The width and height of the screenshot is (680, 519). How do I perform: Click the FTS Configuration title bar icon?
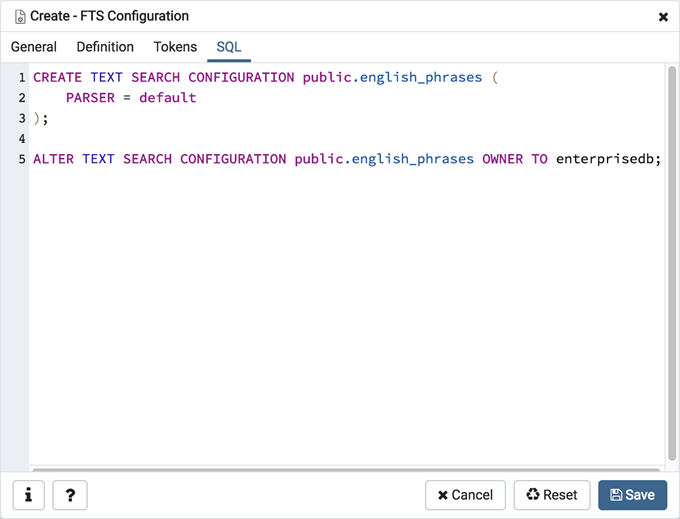(19, 17)
